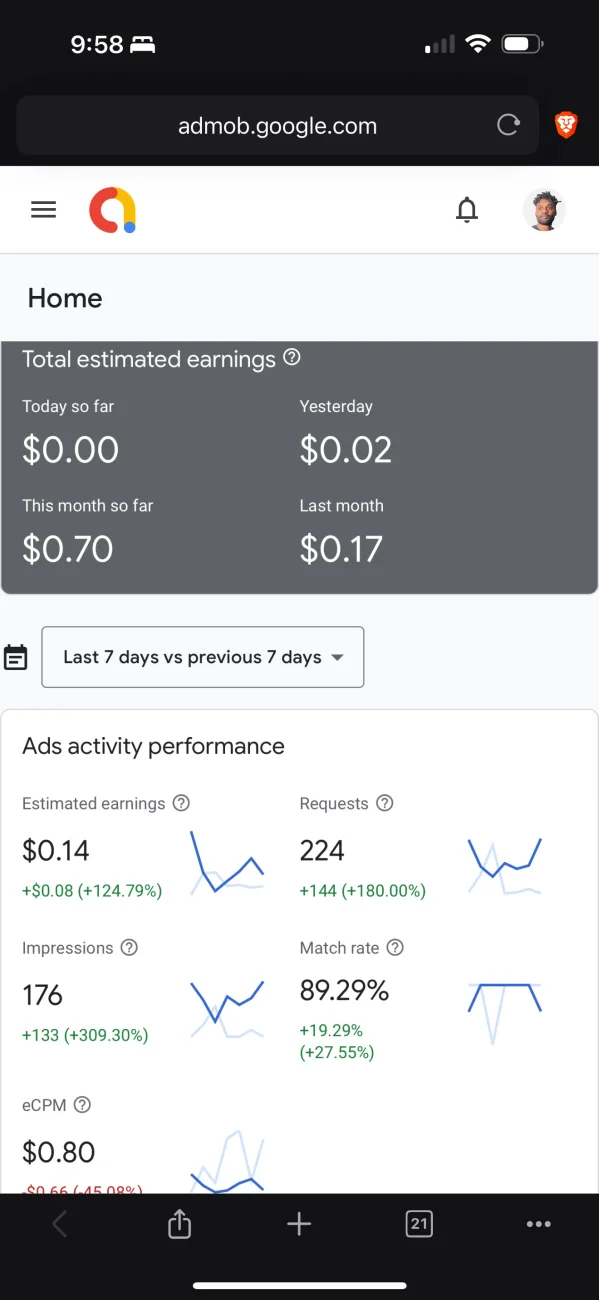Open the browser more options menu

click(x=538, y=1224)
